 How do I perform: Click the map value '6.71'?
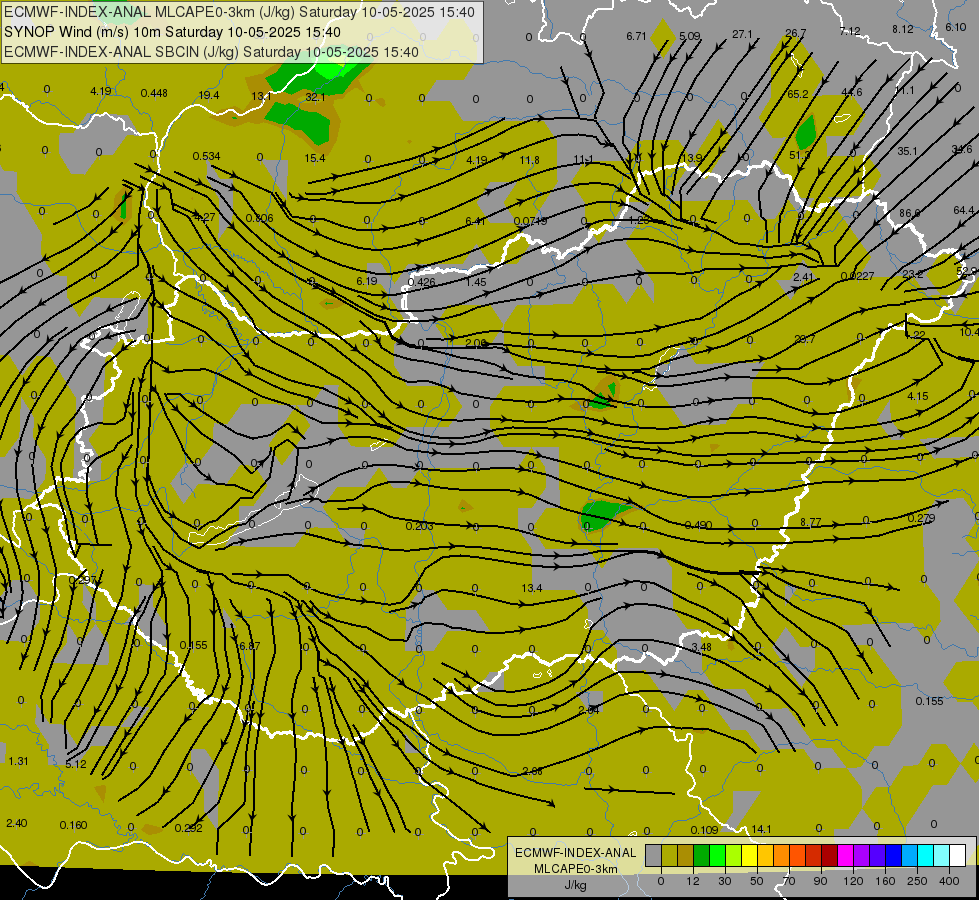pos(636,36)
